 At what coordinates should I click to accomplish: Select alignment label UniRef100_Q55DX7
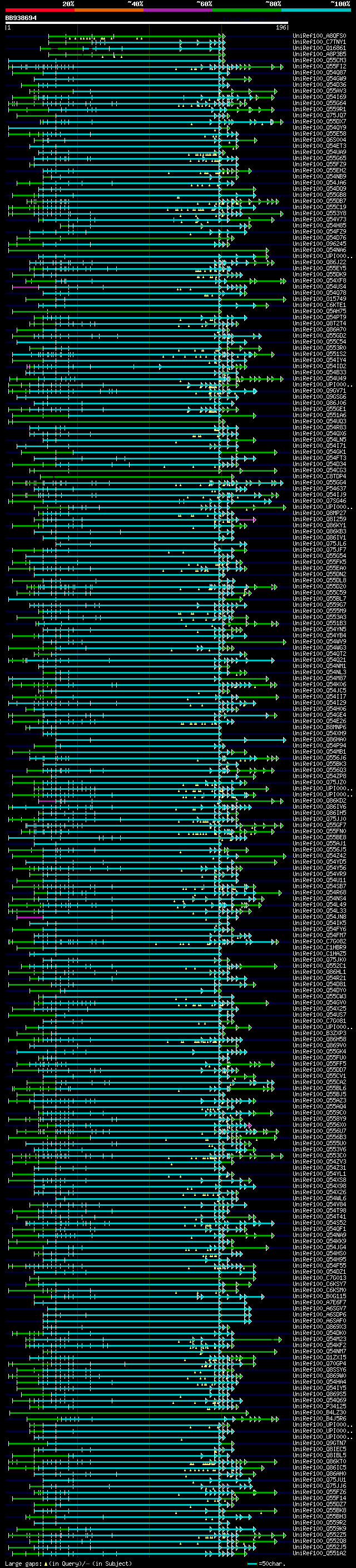point(319,121)
